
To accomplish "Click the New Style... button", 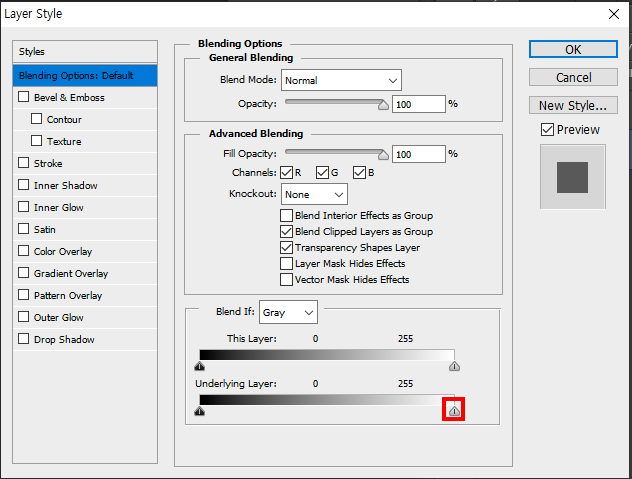I will (x=573, y=105).
